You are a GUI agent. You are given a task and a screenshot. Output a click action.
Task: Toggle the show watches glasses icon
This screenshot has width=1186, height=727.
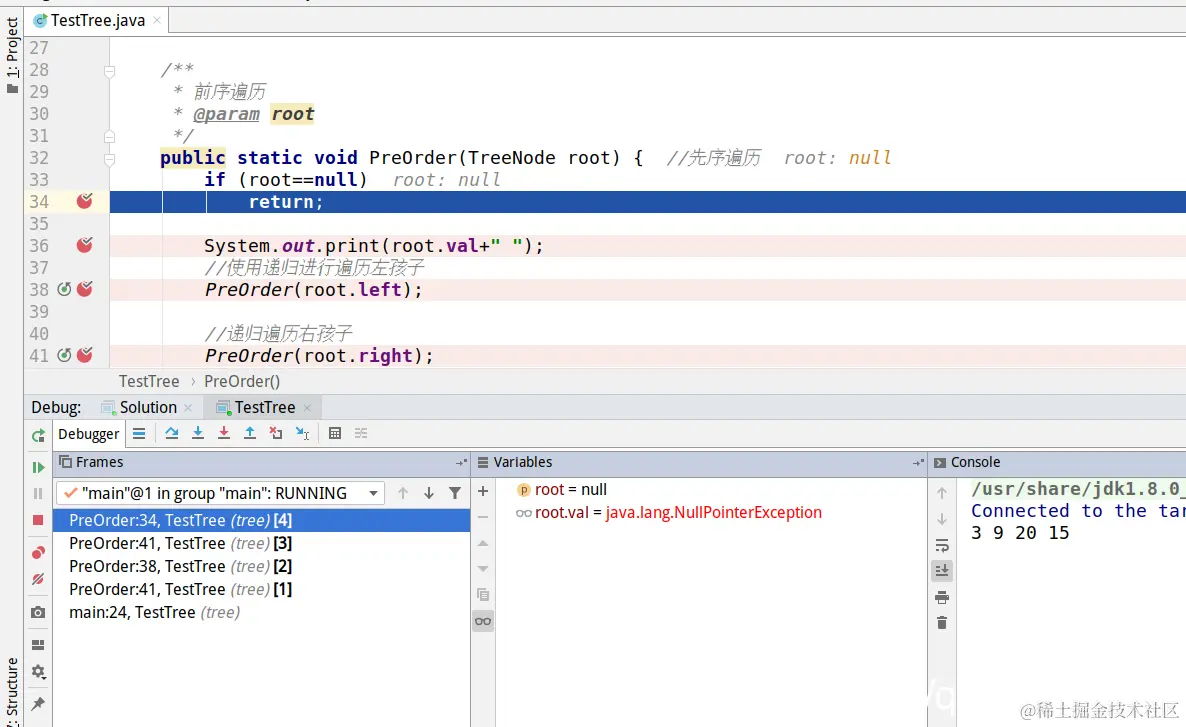[483, 621]
